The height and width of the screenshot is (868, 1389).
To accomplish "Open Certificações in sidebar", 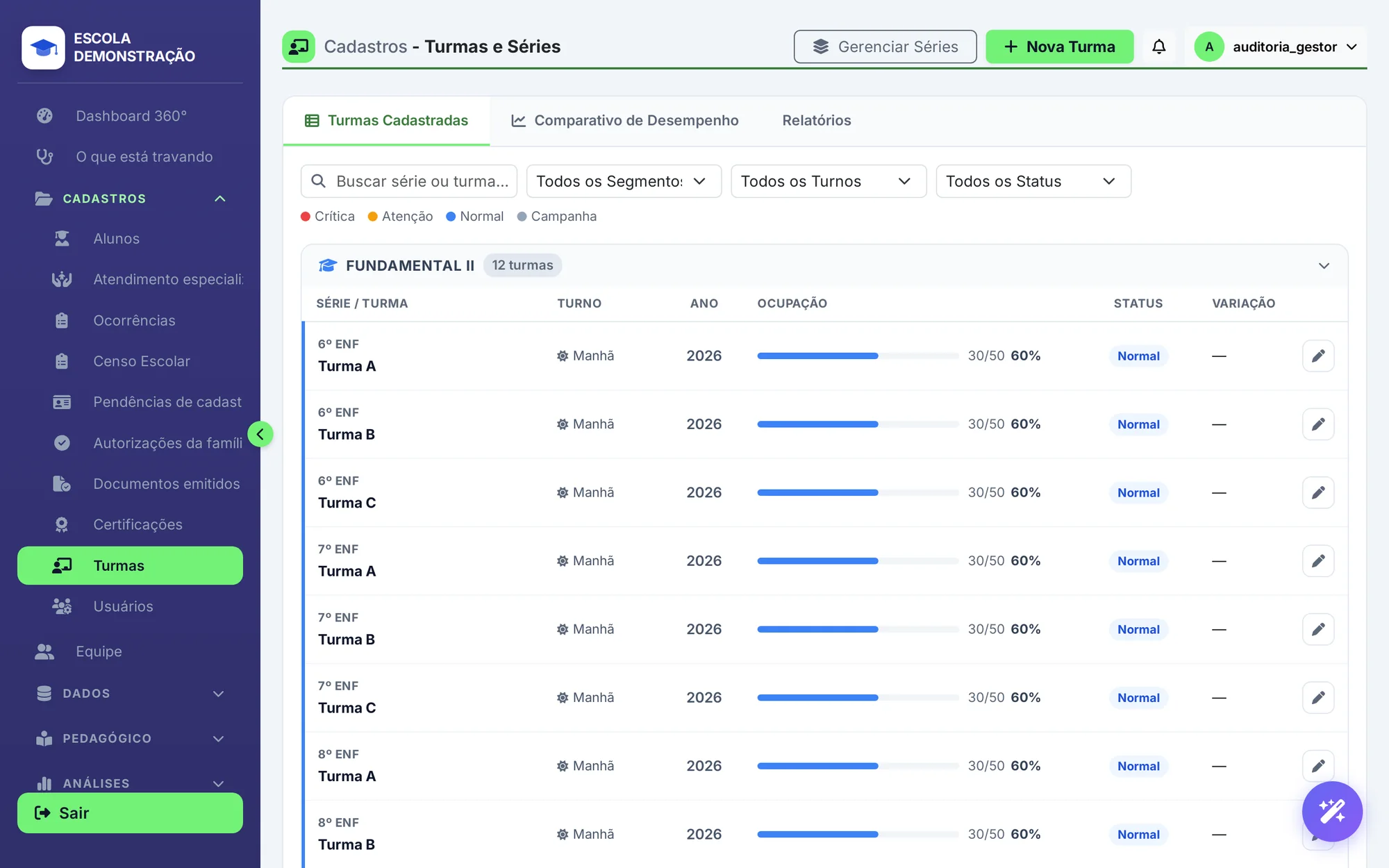I will point(130,525).
